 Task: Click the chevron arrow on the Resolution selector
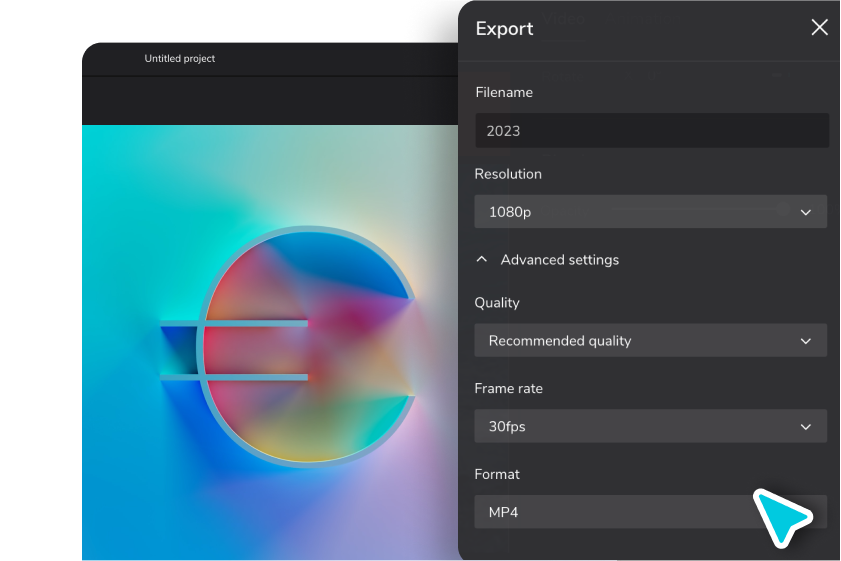click(806, 212)
